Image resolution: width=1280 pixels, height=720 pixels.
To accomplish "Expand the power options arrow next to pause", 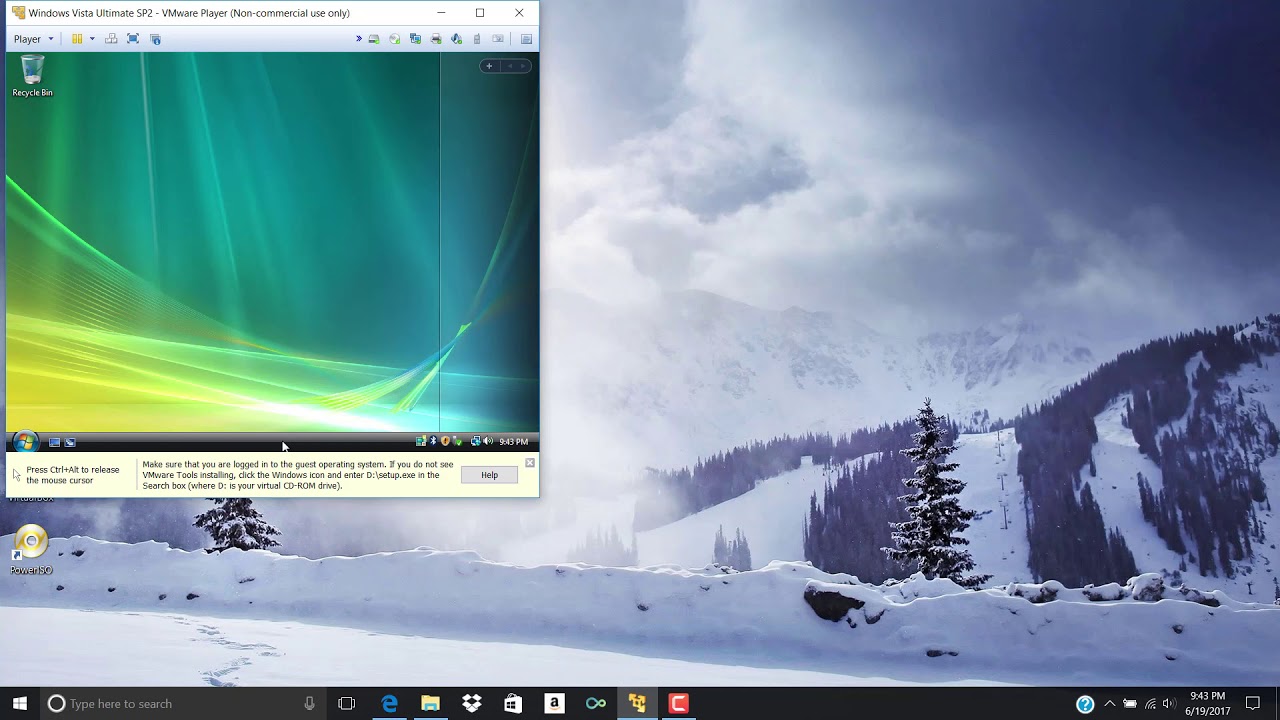I will 92,39.
